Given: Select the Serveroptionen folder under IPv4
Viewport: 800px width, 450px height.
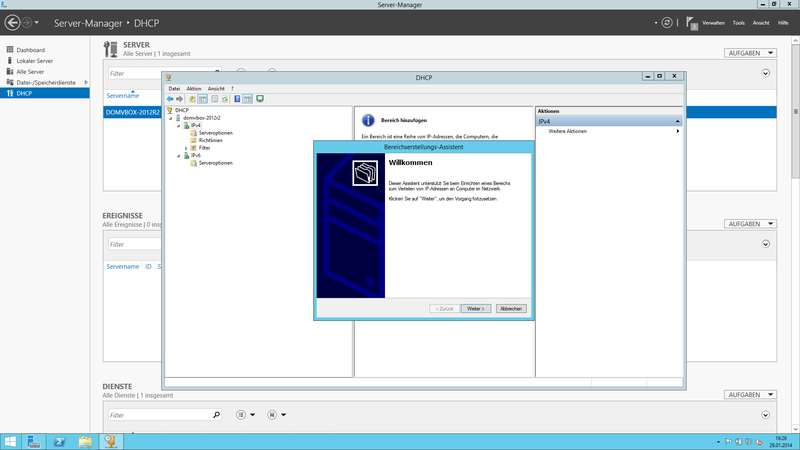Looking at the screenshot, I should pos(216,132).
